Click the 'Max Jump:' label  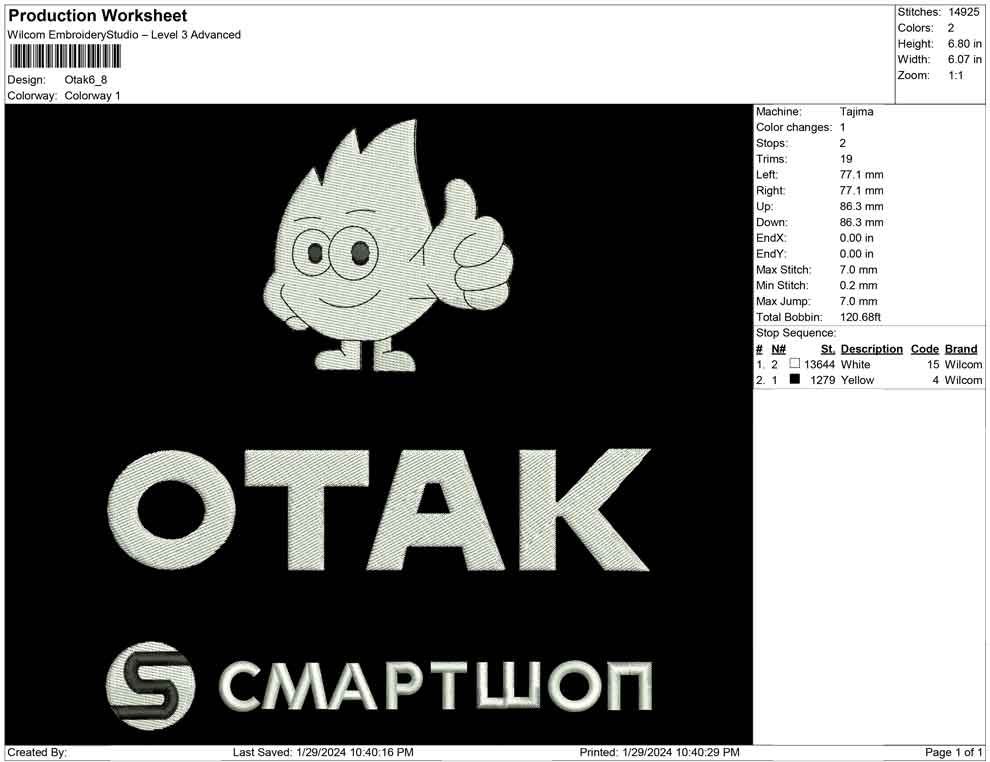tap(784, 301)
